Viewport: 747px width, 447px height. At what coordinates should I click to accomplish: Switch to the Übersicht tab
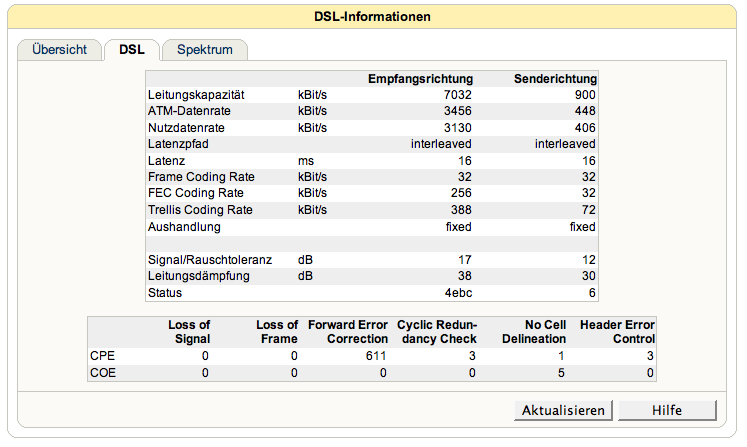pos(59,49)
